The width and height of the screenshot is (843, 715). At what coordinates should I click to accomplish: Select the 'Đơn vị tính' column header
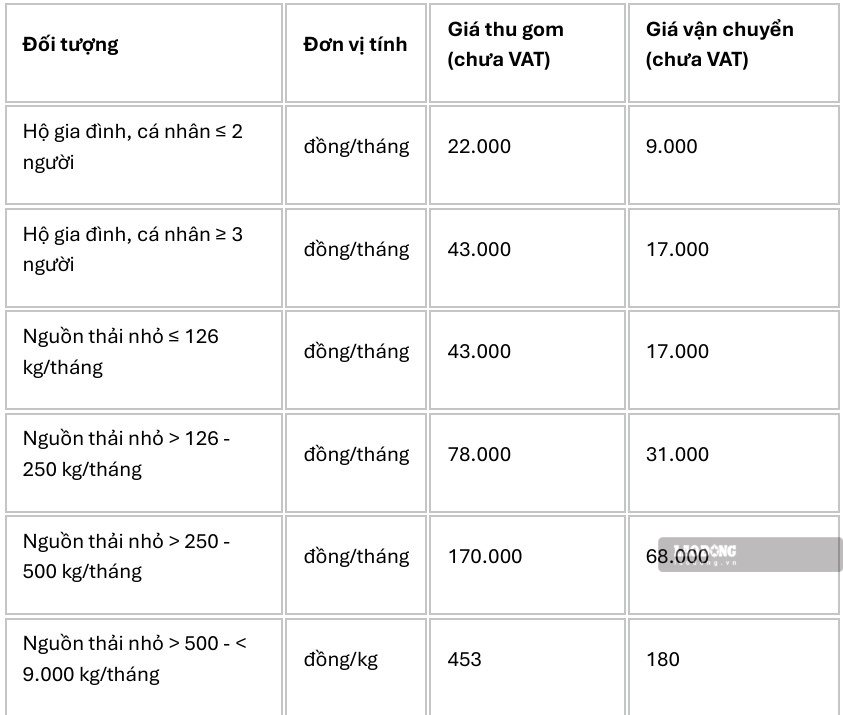[355, 44]
